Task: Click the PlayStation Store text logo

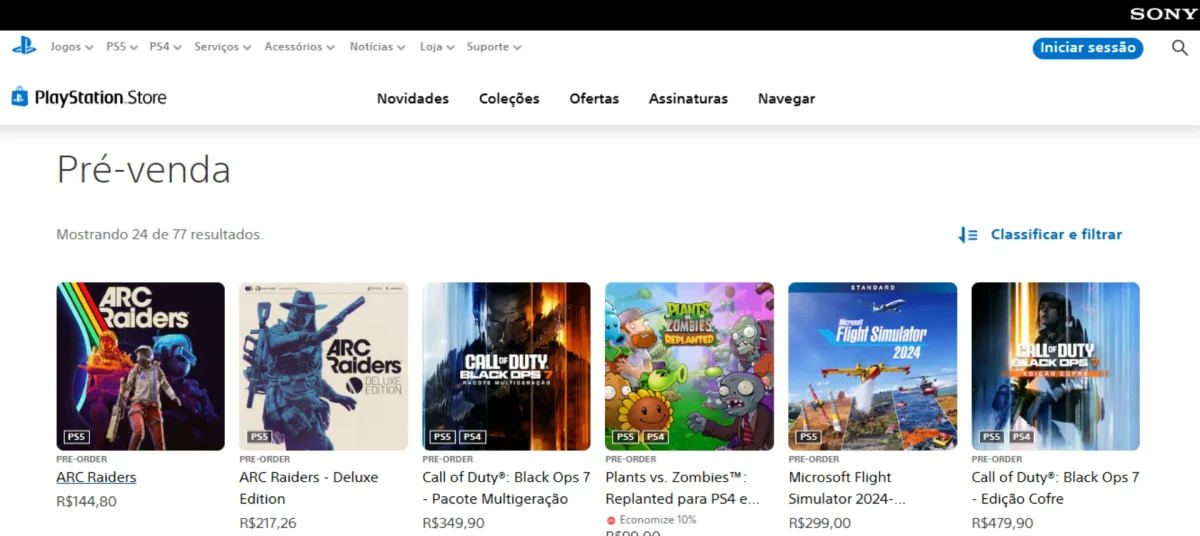Action: click(x=100, y=98)
